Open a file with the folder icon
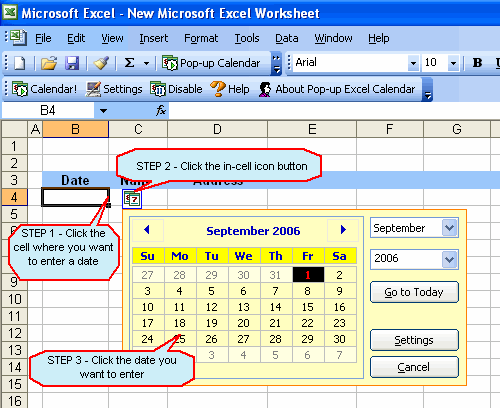Viewport: 500px width, 408px height. tap(49, 63)
